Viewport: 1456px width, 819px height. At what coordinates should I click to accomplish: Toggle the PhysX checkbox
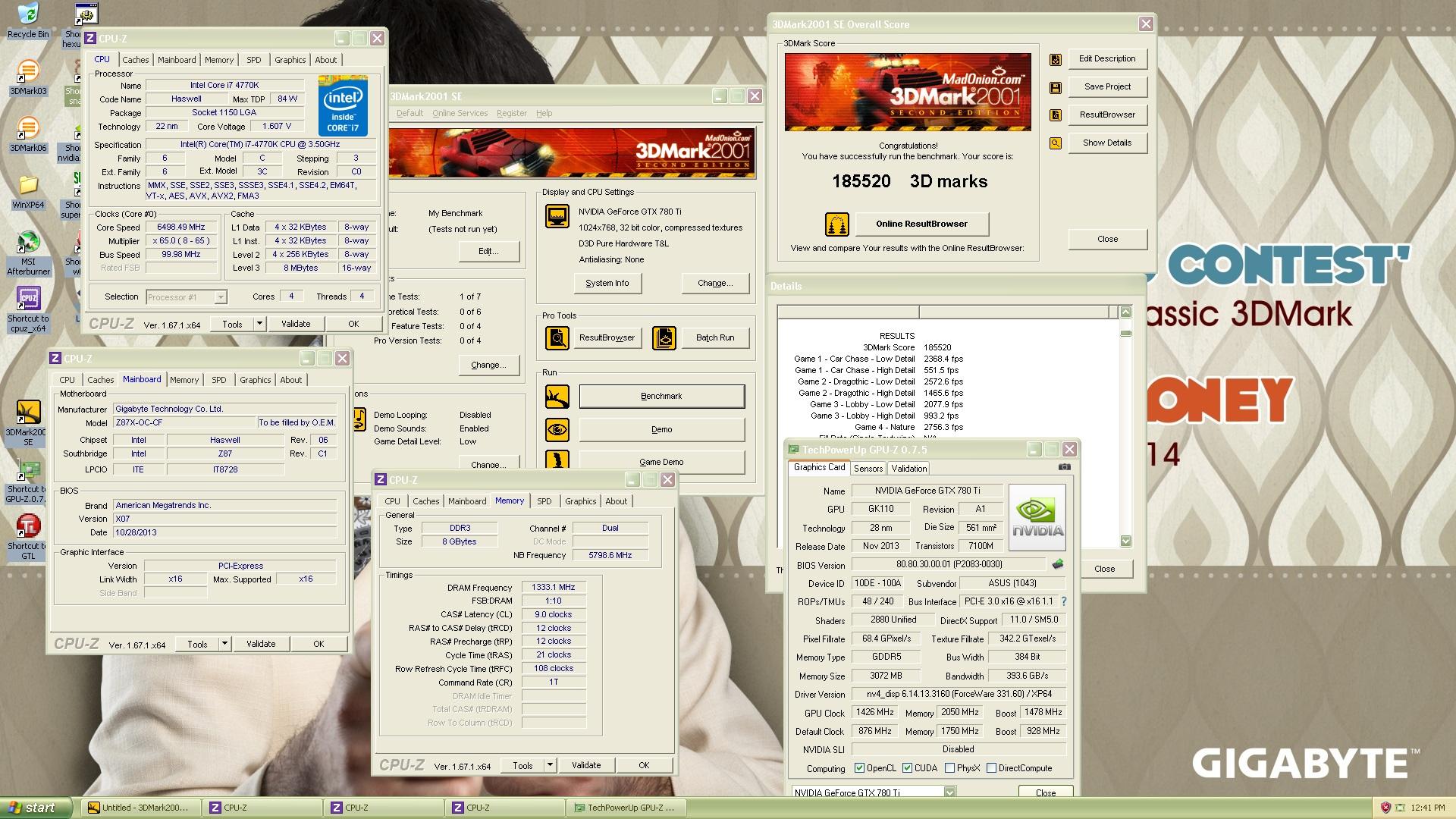point(949,768)
